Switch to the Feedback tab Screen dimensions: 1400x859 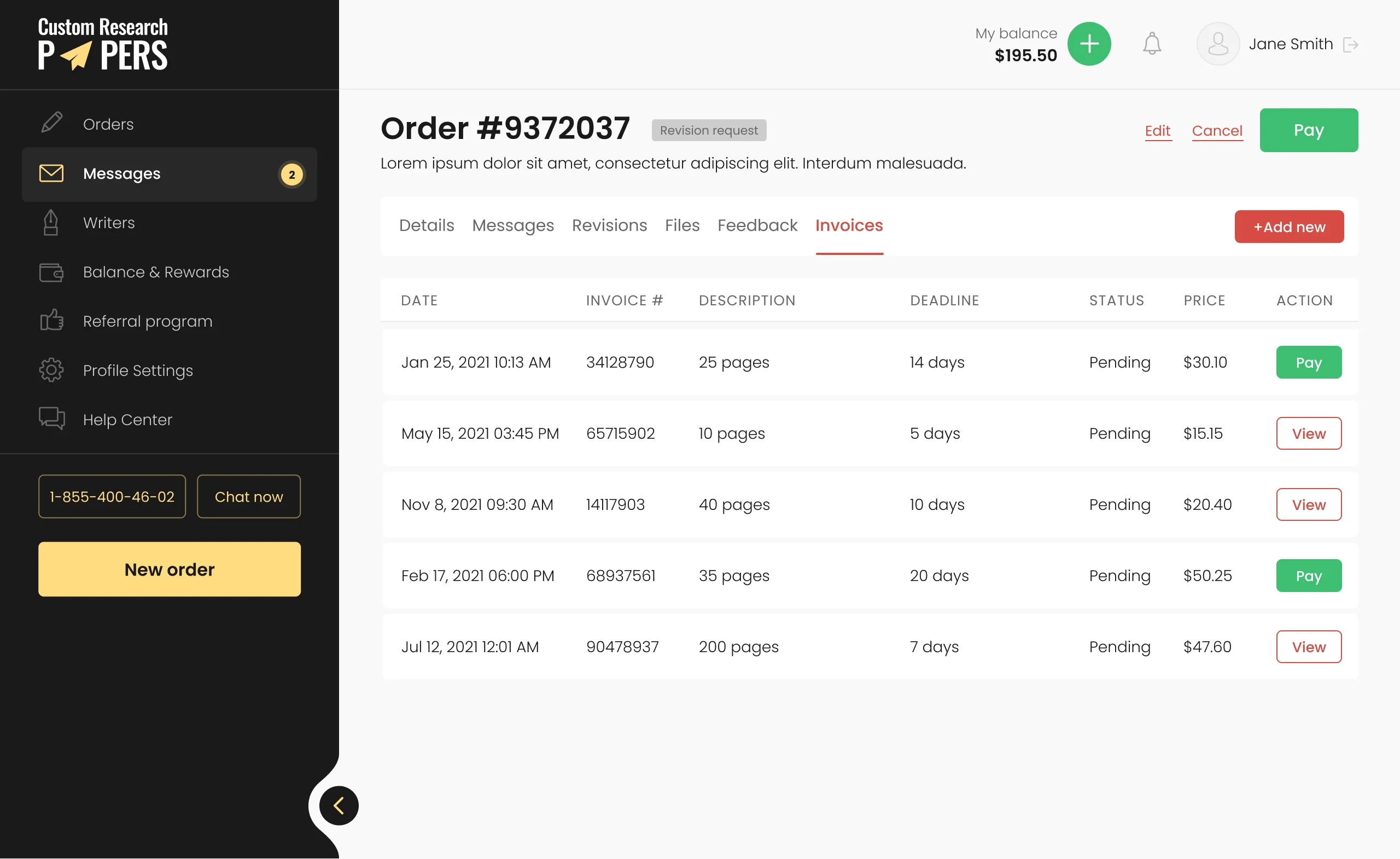(757, 226)
